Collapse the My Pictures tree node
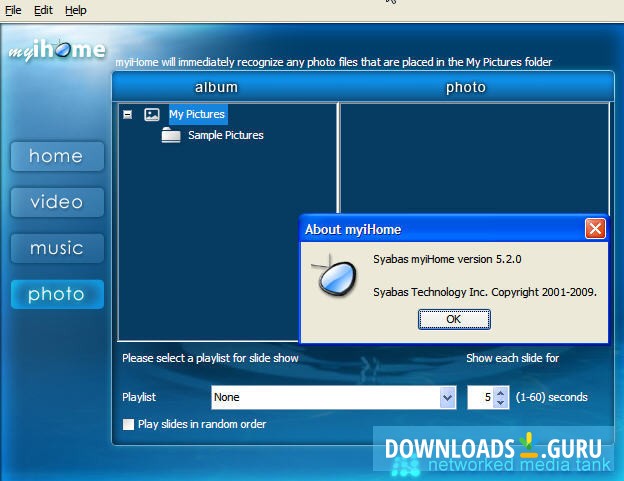The image size is (624, 481). [x=127, y=115]
